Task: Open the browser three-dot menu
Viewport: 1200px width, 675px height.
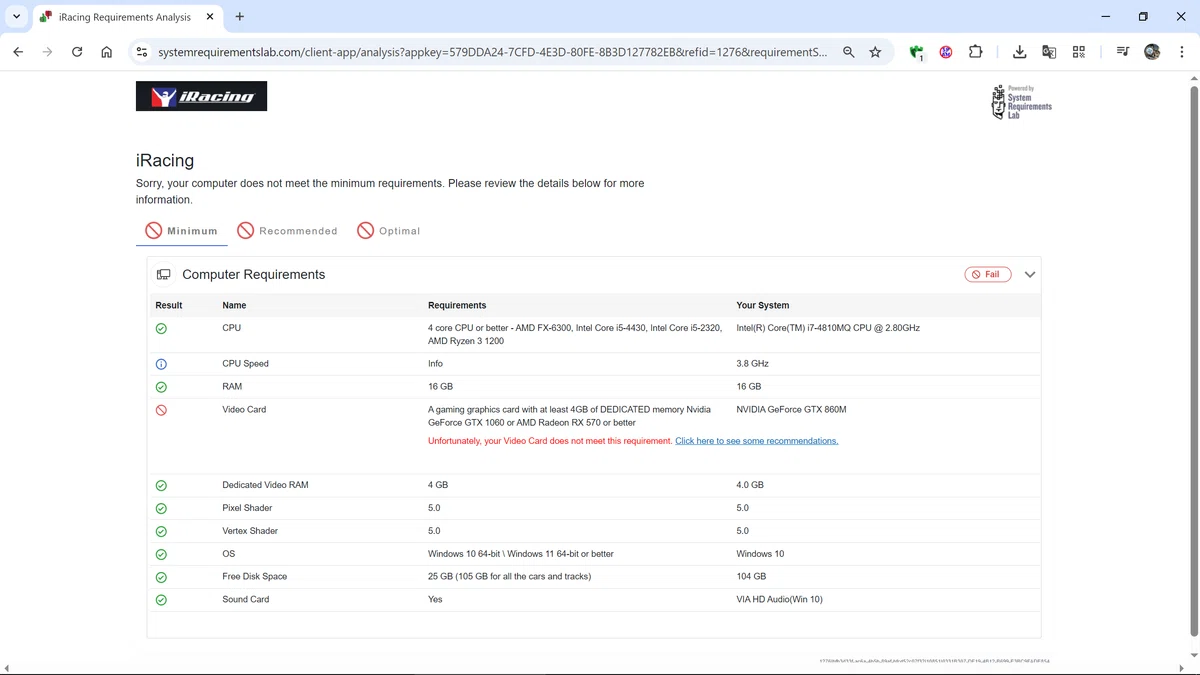Action: point(1181,52)
